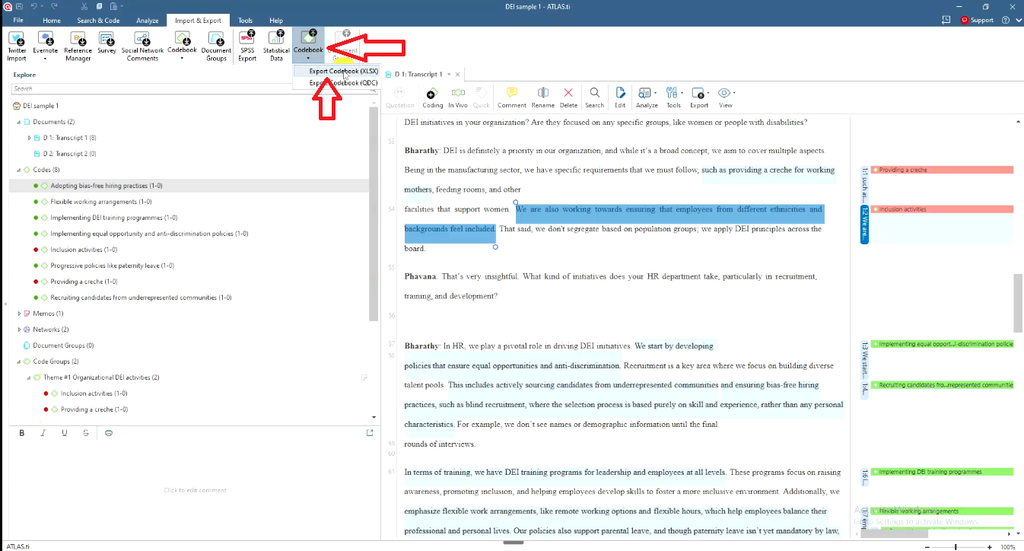Image resolution: width=1024 pixels, height=551 pixels.
Task: Apply strikethrough in the comment editor
Action: [x=86, y=433]
